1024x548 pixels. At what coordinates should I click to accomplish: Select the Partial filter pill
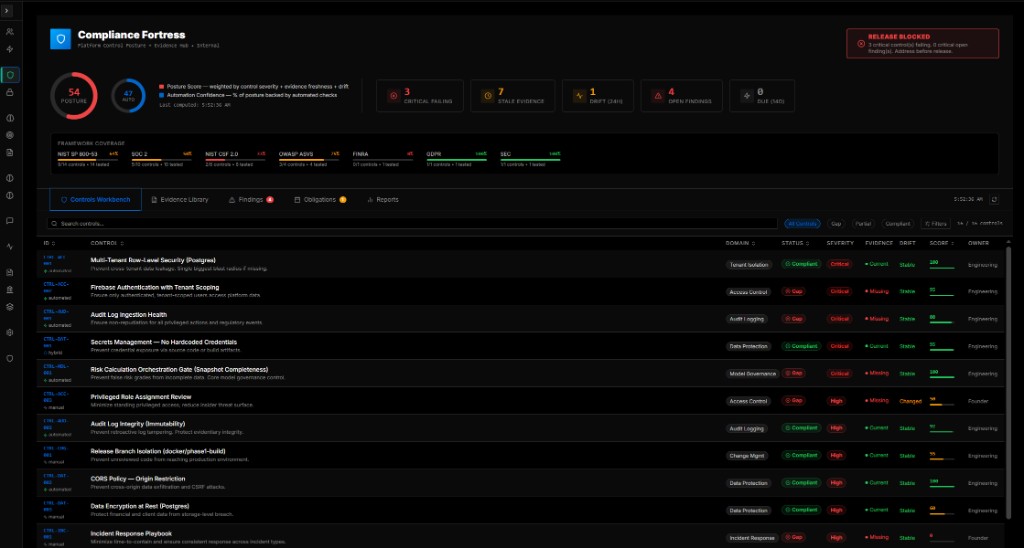(863, 223)
